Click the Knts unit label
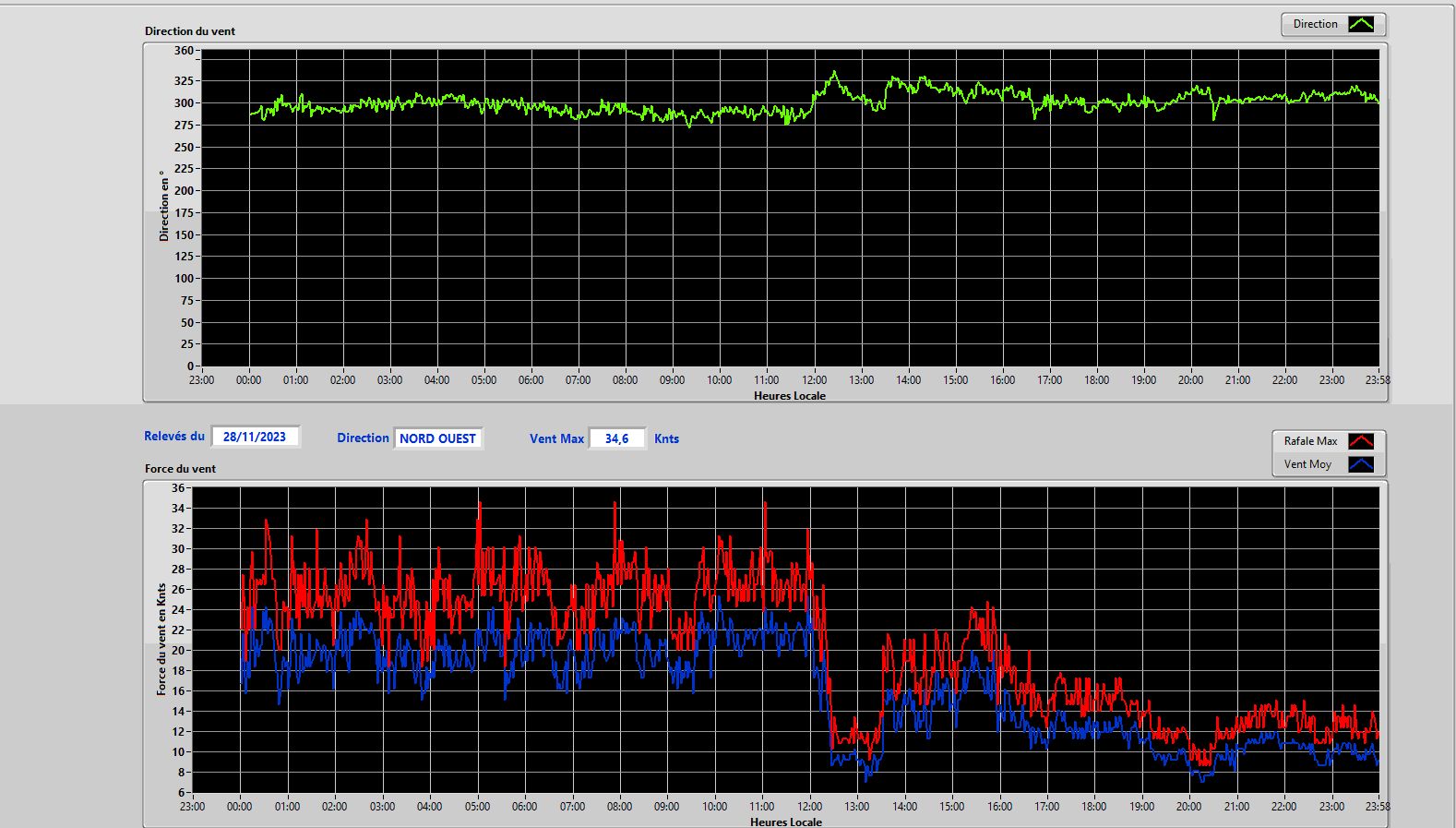The height and width of the screenshot is (828, 1456). [x=666, y=439]
